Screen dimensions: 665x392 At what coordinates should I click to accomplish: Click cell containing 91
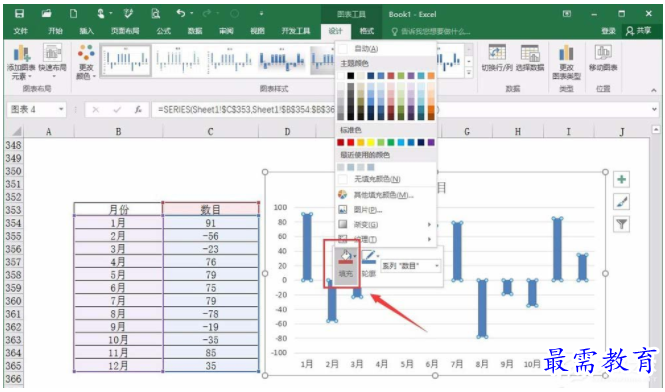211,223
